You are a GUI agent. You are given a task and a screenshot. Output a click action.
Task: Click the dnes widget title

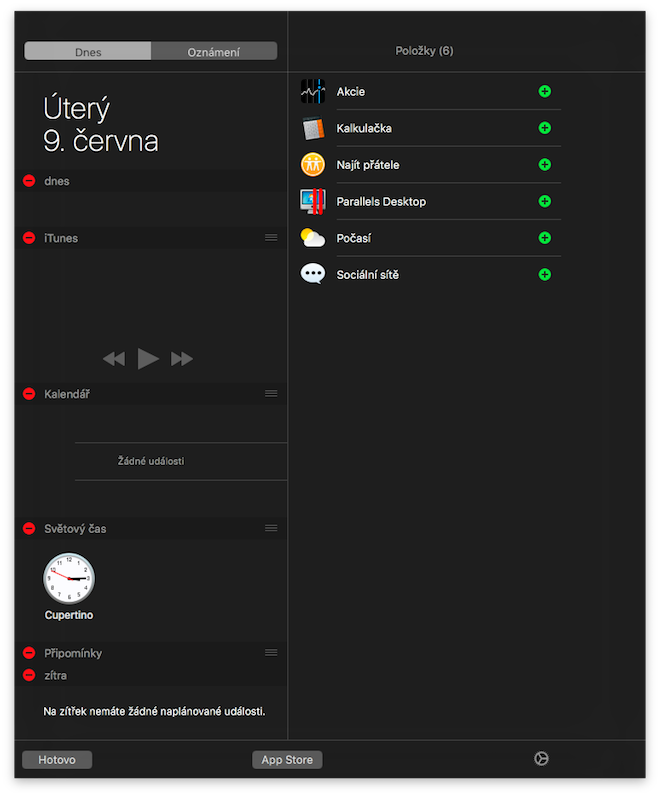57,181
